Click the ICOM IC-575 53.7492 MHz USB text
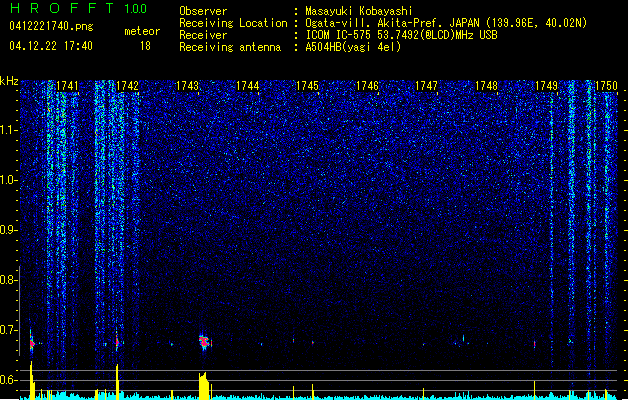 [x=401, y=35]
